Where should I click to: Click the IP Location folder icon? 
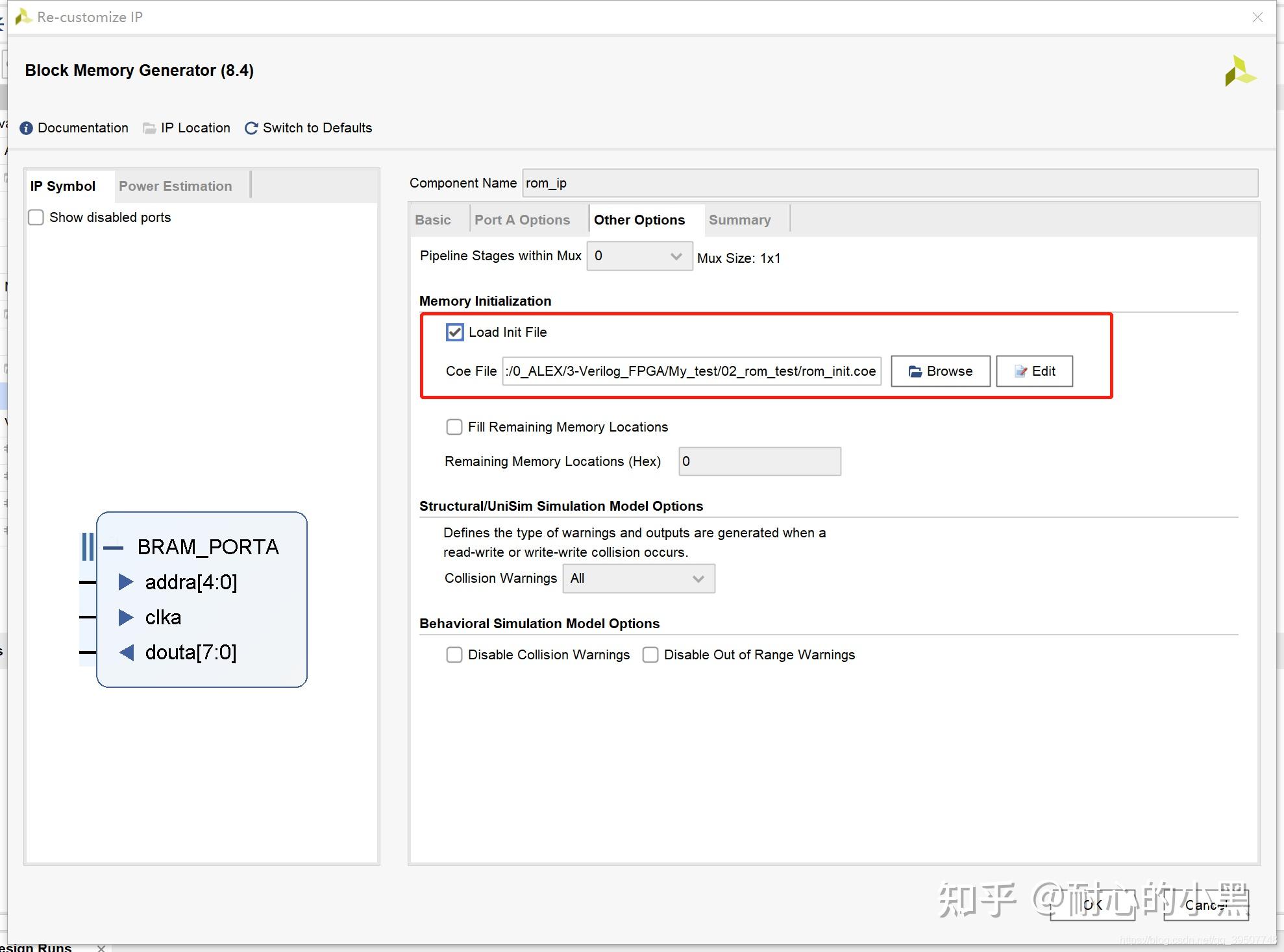149,128
